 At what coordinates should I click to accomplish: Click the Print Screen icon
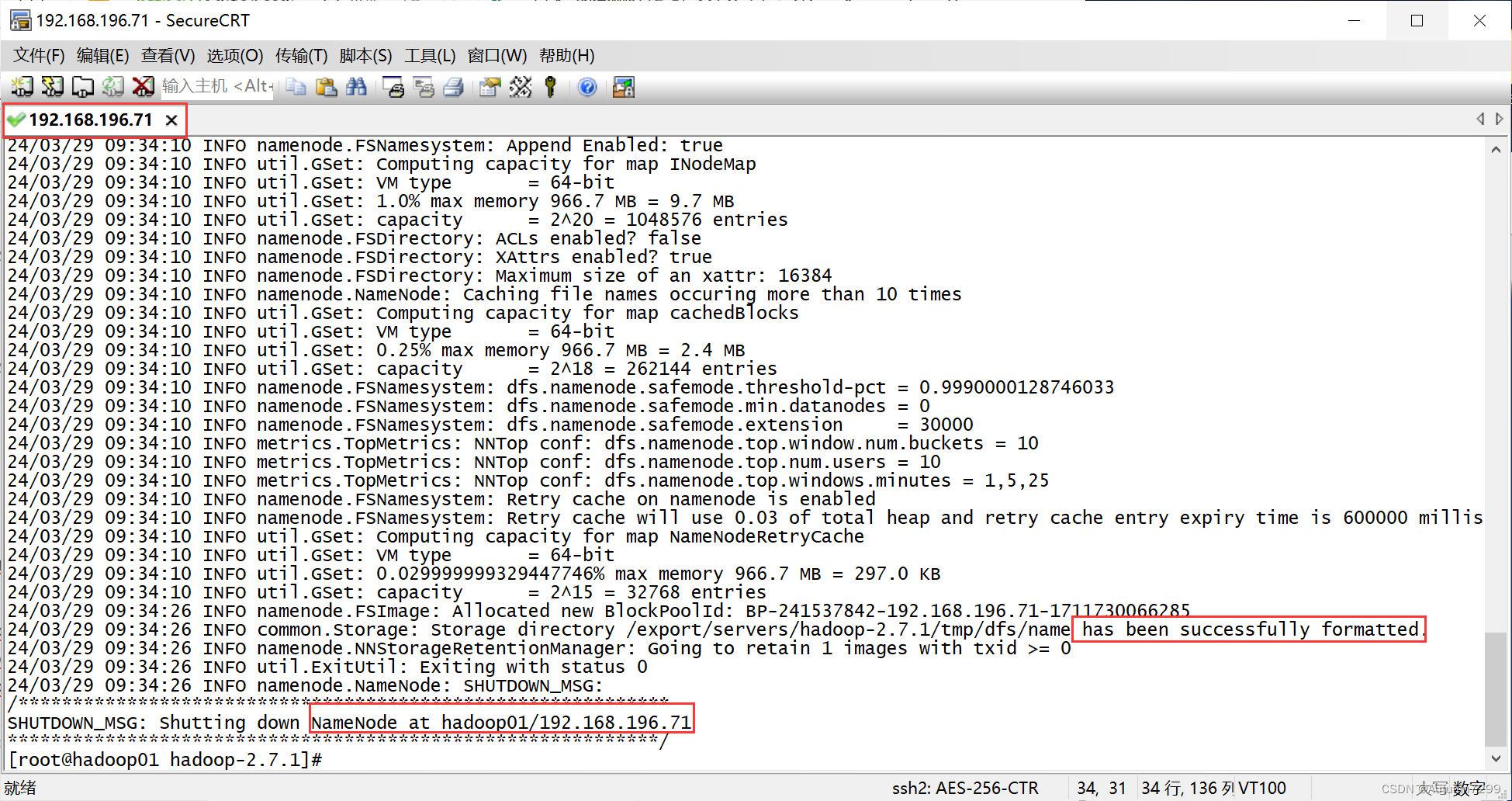393,86
